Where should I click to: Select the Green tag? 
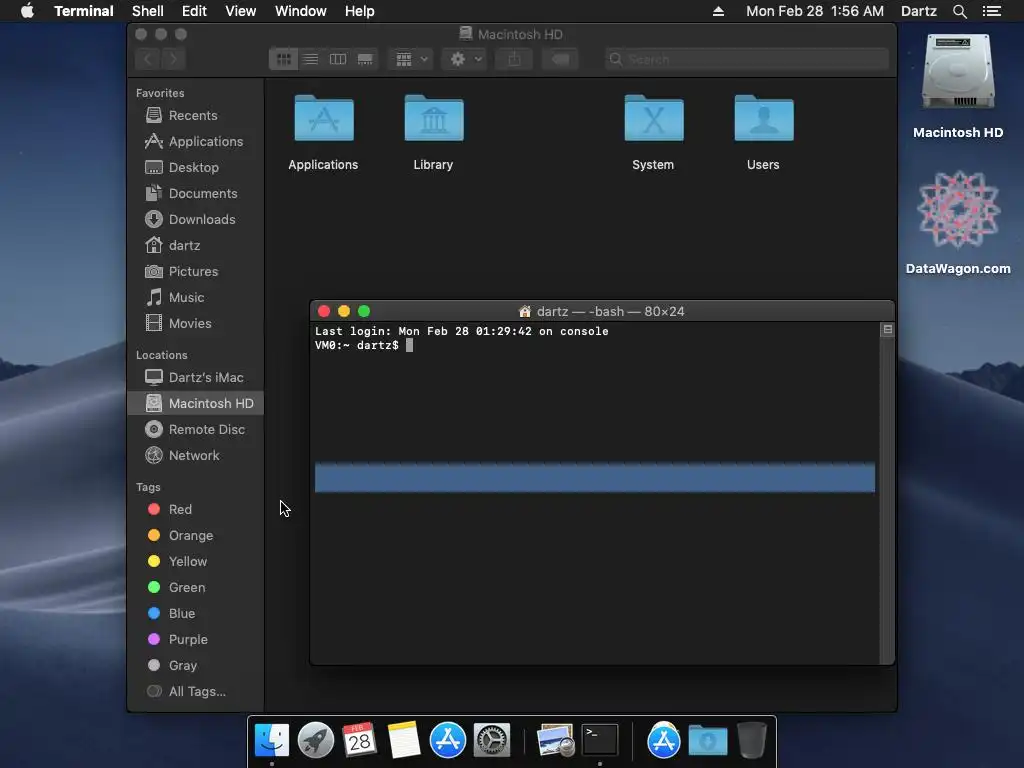click(x=195, y=588)
